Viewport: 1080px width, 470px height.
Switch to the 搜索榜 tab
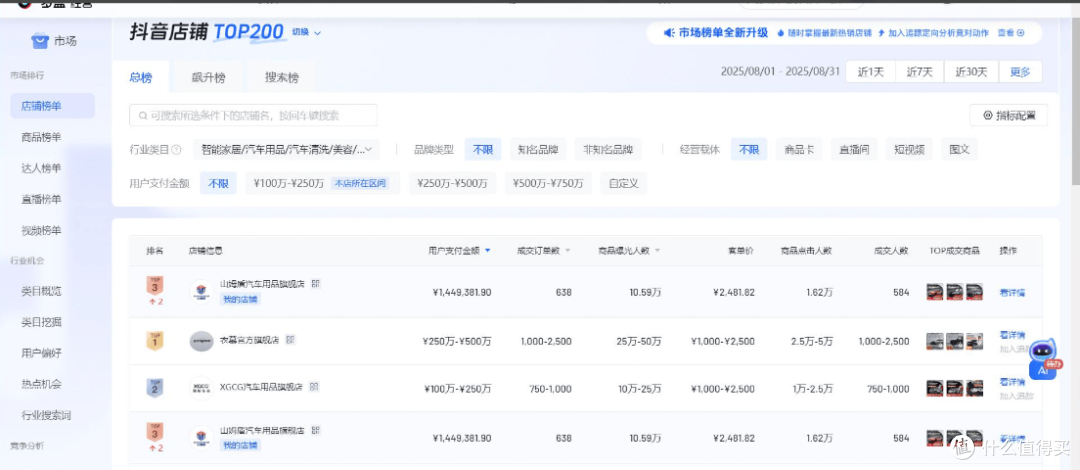coord(282,77)
